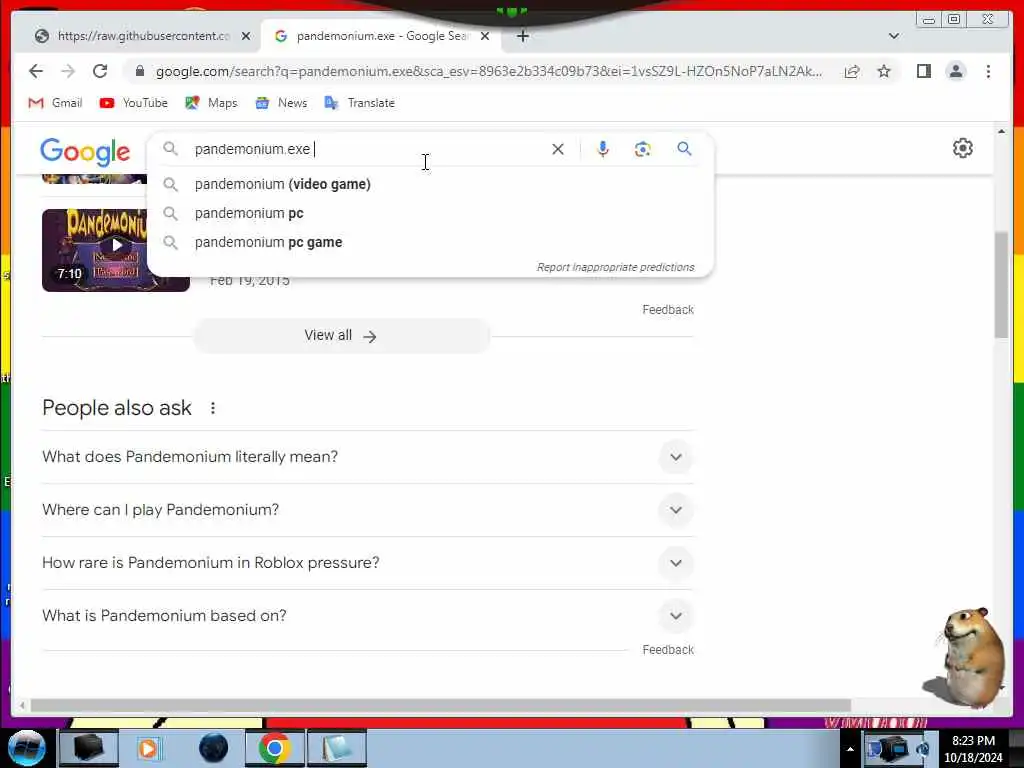This screenshot has width=1024, height=768.
Task: Start voice search with microphone
Action: tap(603, 149)
